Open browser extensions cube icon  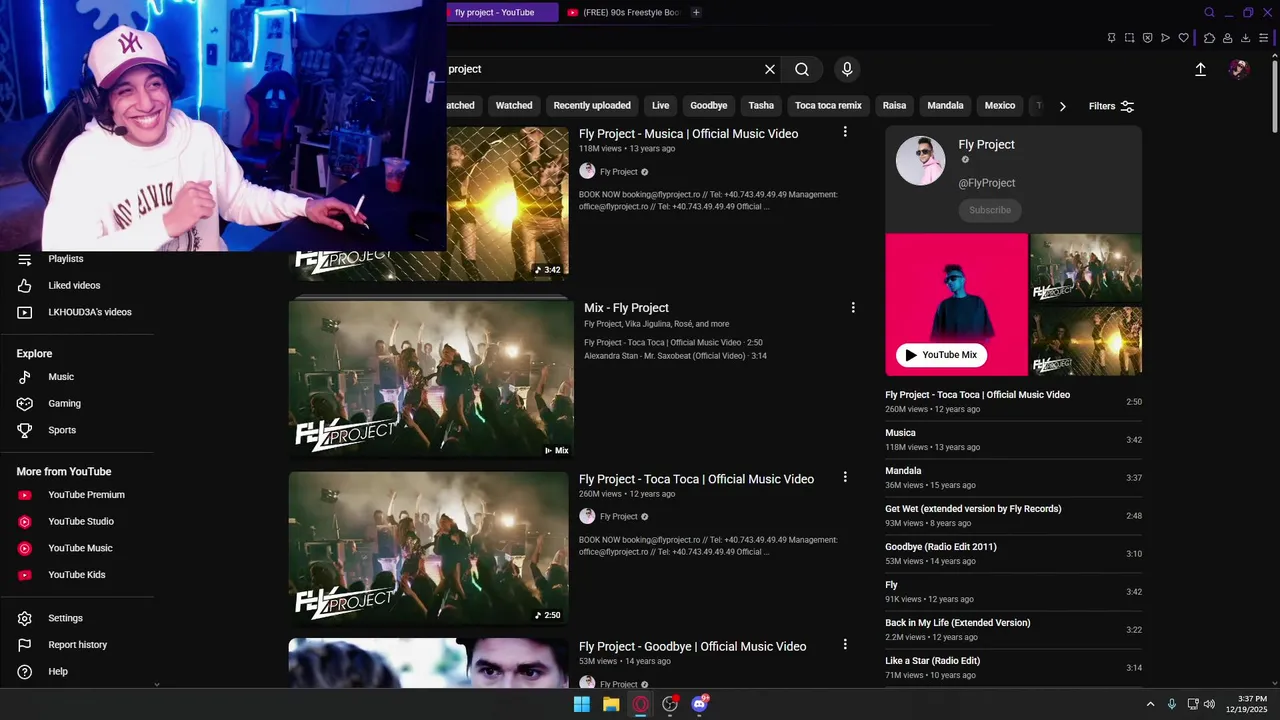point(1209,38)
